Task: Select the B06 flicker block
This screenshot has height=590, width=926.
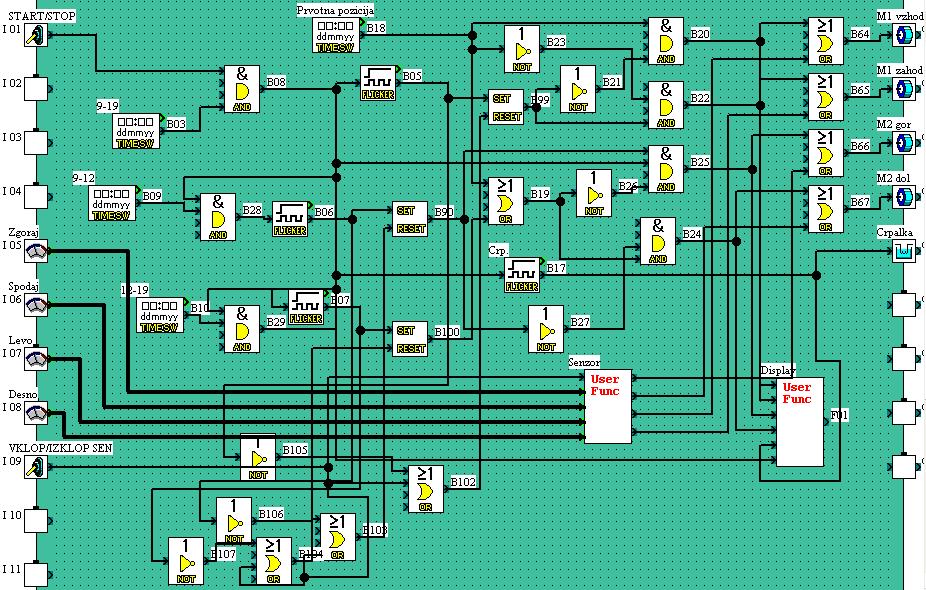Action: (x=290, y=219)
